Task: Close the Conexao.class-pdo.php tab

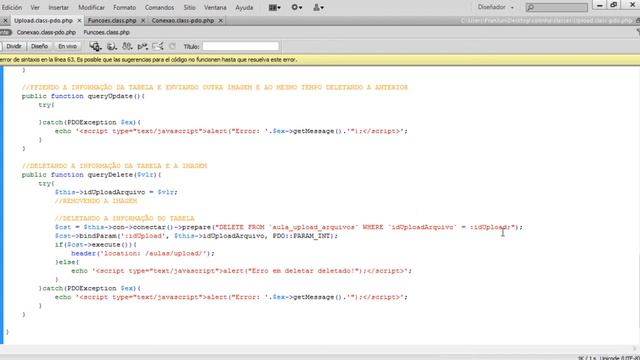Action: 220,20
